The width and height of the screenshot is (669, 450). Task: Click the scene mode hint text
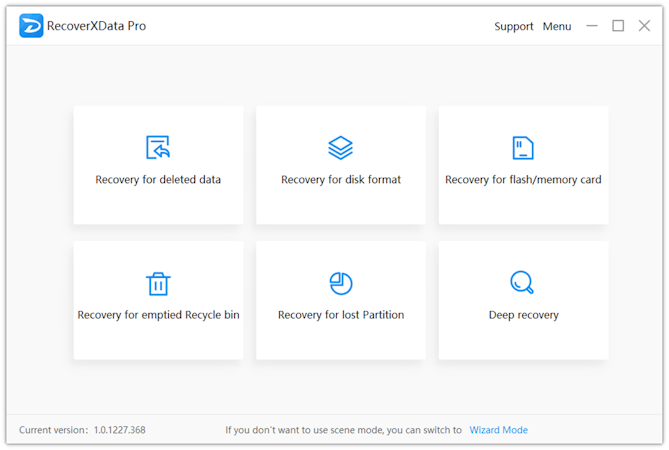coord(343,430)
